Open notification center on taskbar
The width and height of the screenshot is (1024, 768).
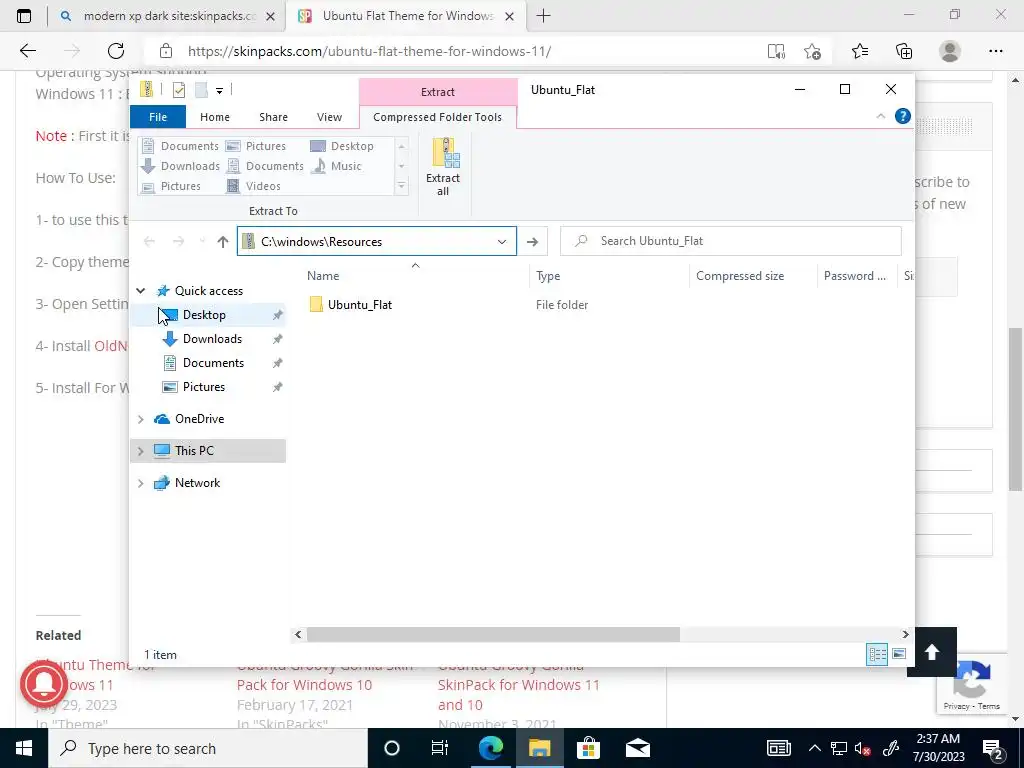tap(993, 748)
